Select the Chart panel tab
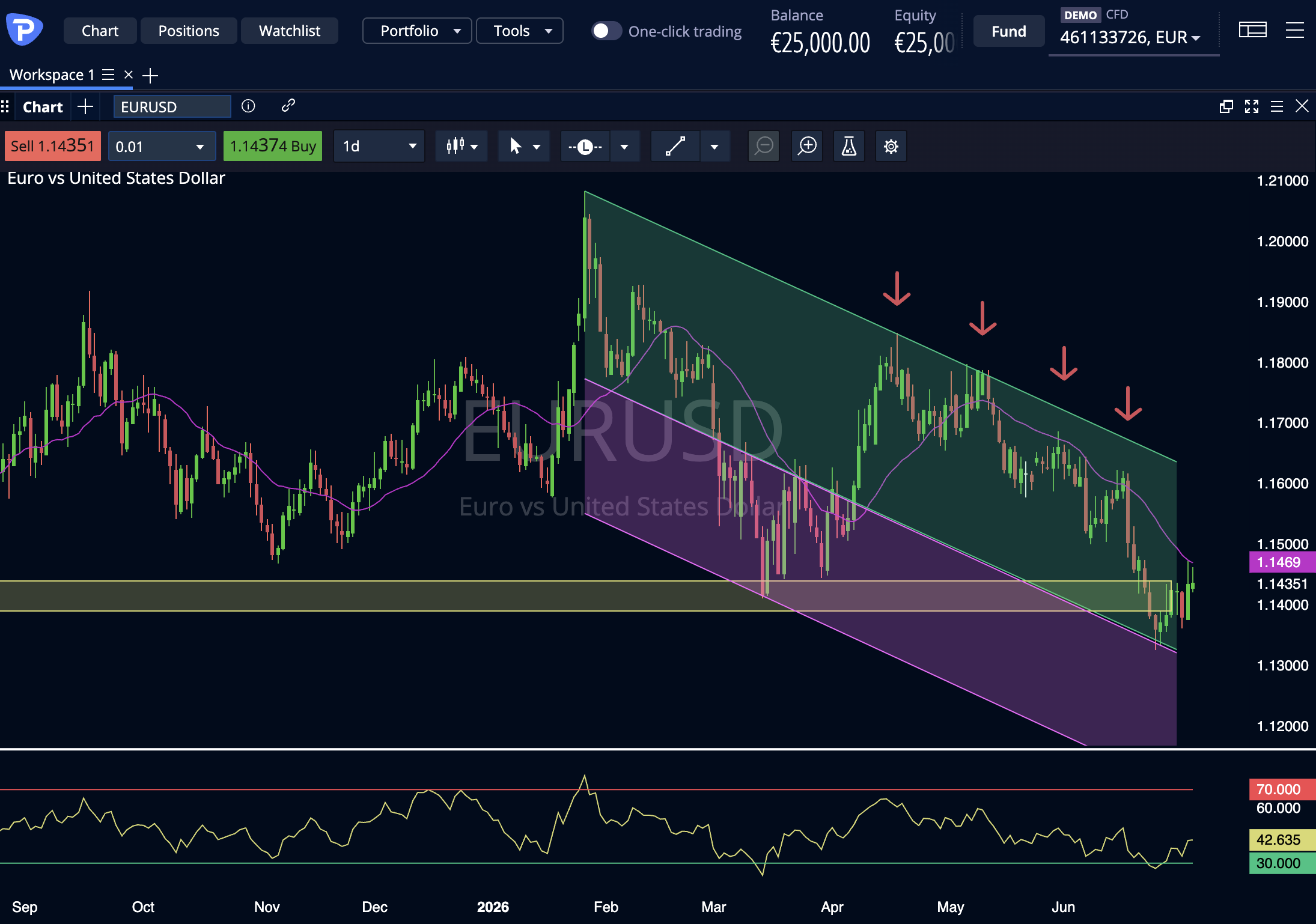Viewport: 1316px width, 924px height. tap(43, 107)
